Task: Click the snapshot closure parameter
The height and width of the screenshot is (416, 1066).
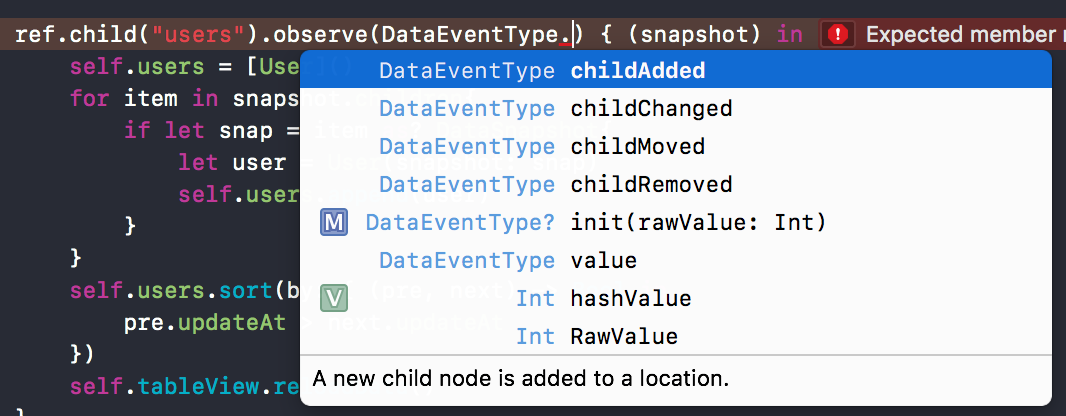Action: tap(694, 35)
